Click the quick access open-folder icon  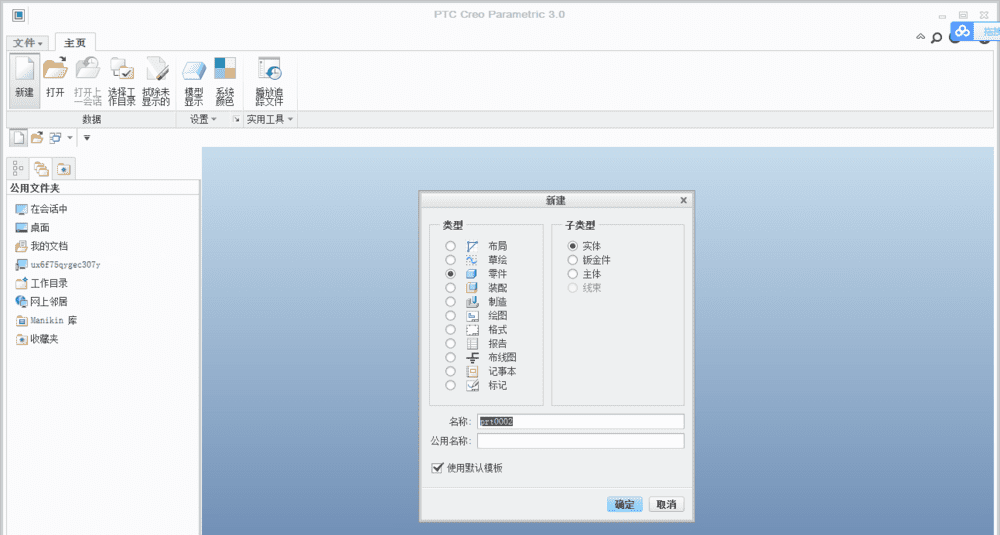37,138
